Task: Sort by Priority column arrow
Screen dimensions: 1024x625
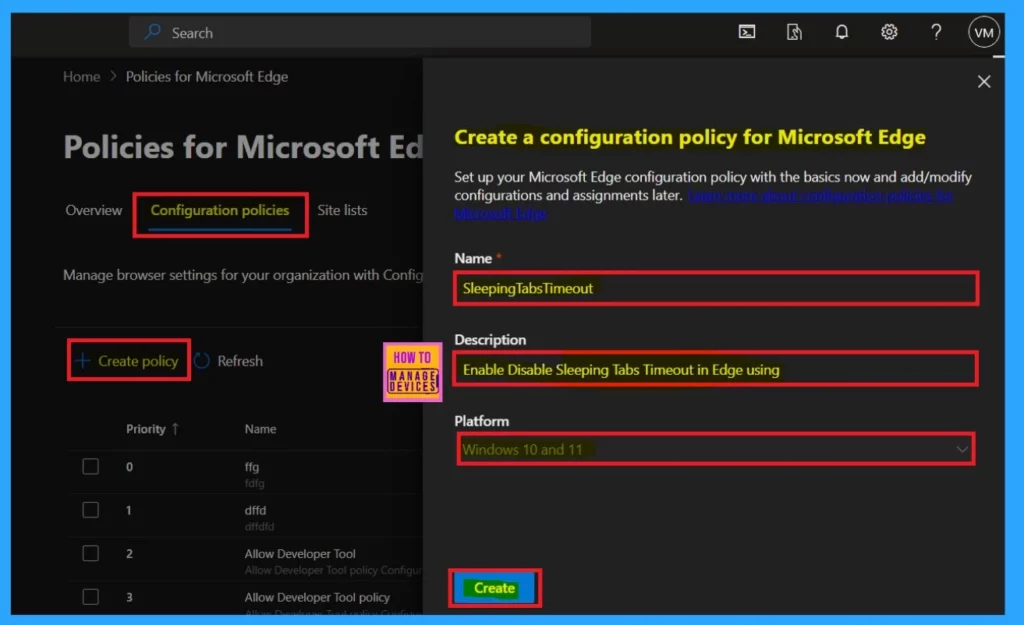Action: 175,429
